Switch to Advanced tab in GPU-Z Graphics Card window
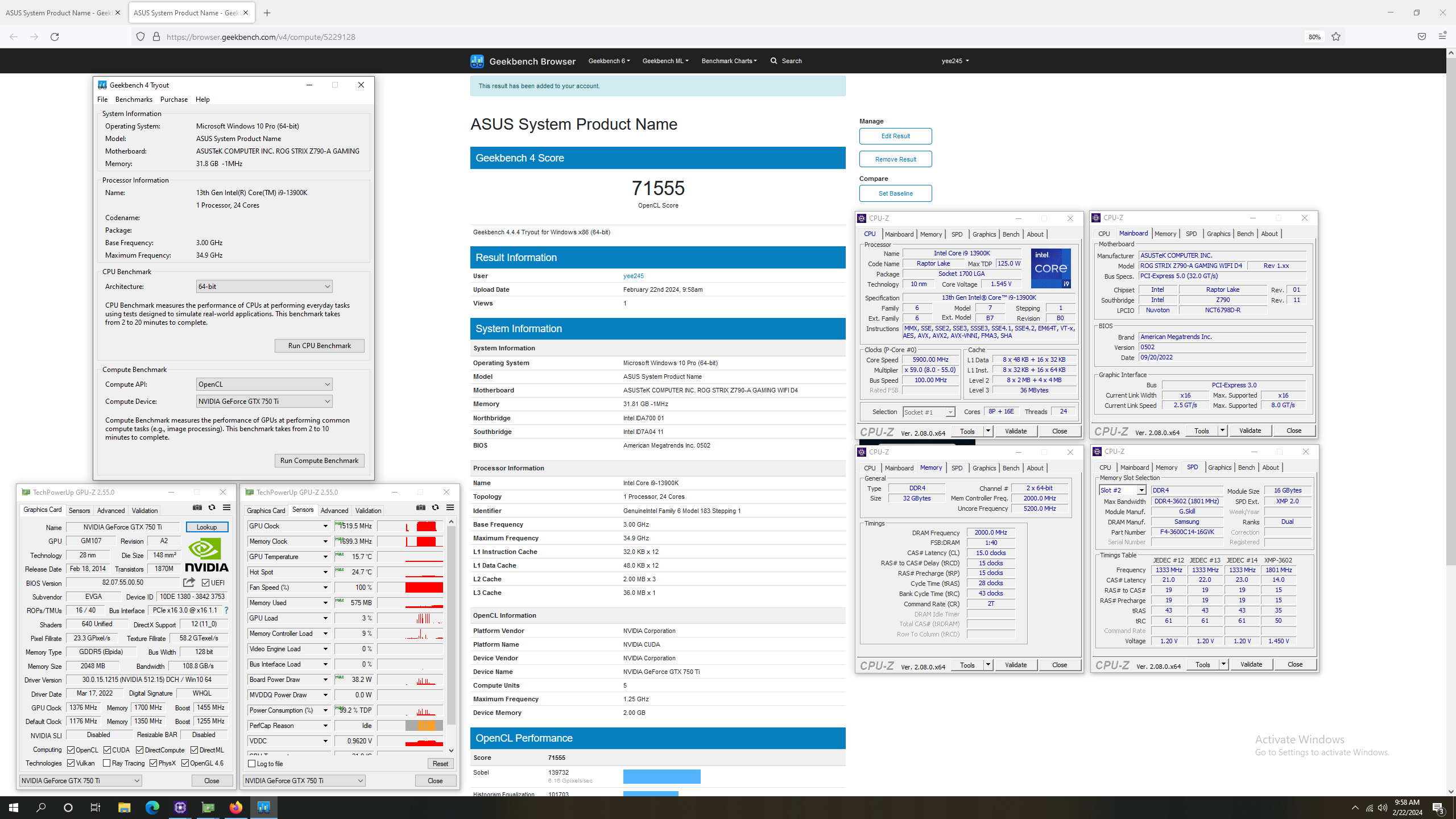Viewport: 1456px width, 819px height. point(111,511)
